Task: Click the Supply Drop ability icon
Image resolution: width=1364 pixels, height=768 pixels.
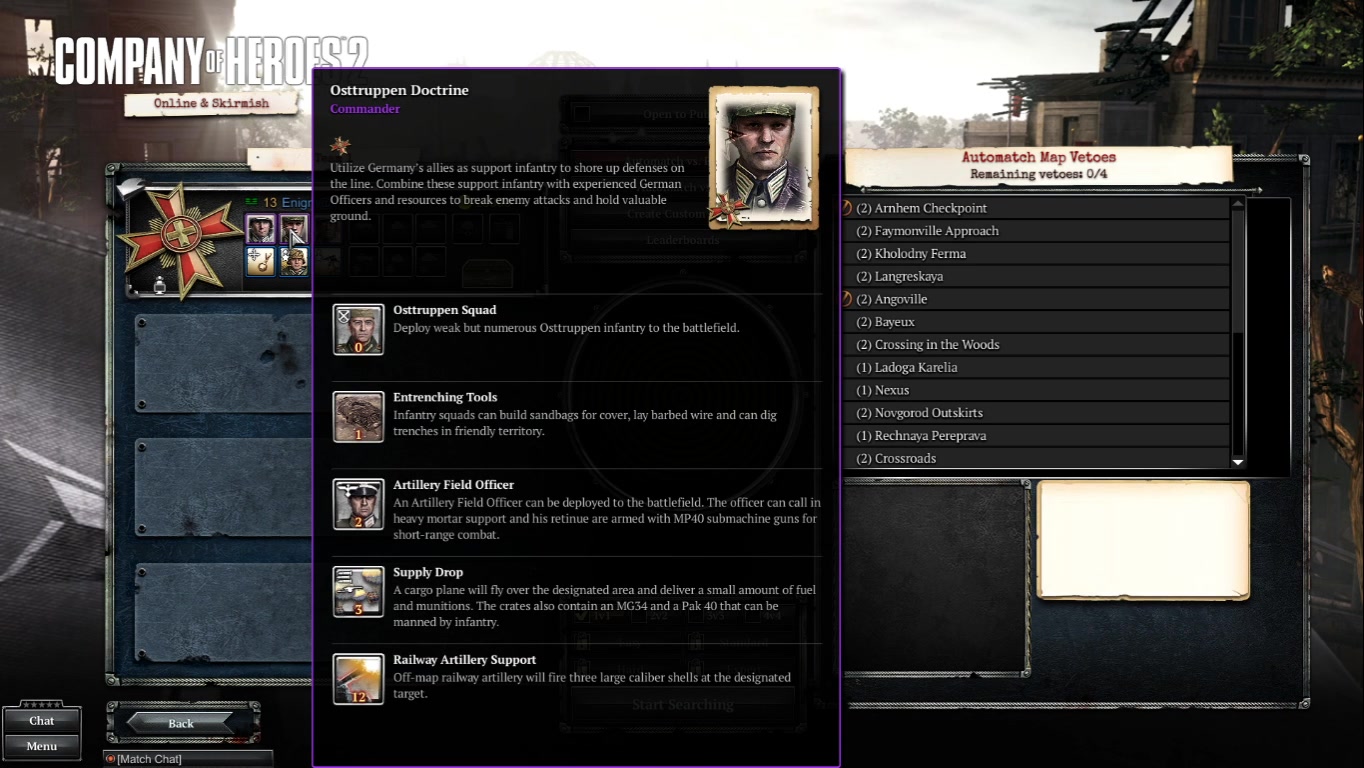Action: pyautogui.click(x=358, y=592)
